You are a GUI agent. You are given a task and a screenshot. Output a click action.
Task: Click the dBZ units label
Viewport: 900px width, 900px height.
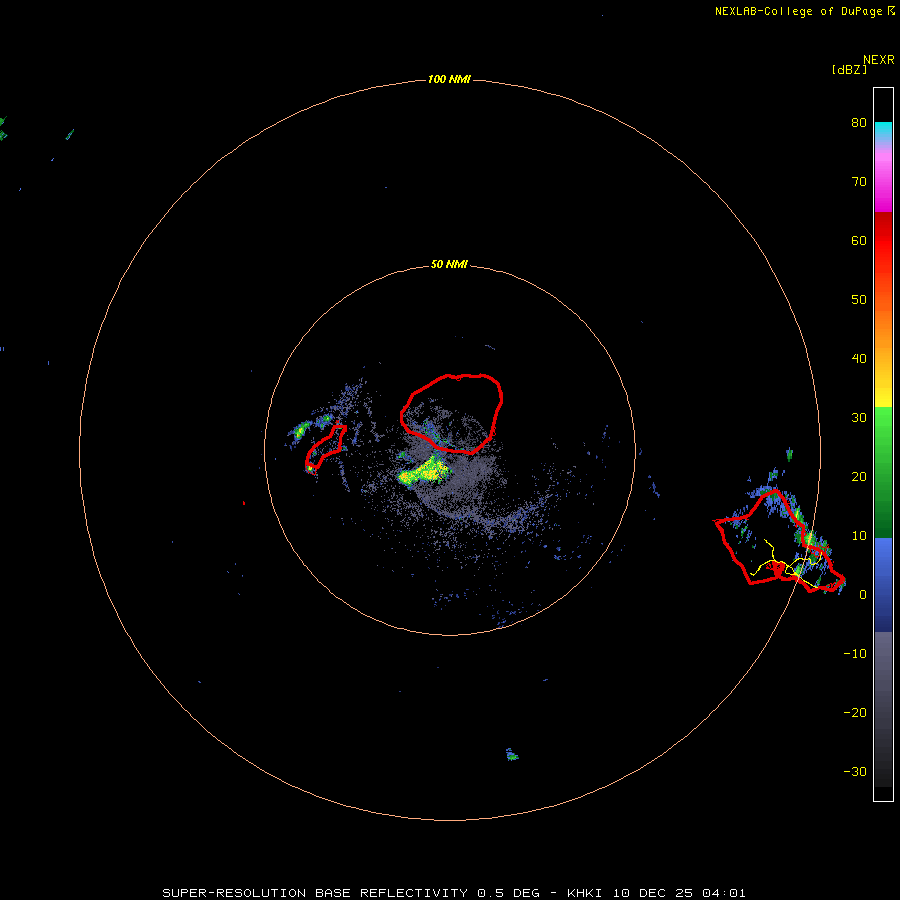tap(849, 70)
